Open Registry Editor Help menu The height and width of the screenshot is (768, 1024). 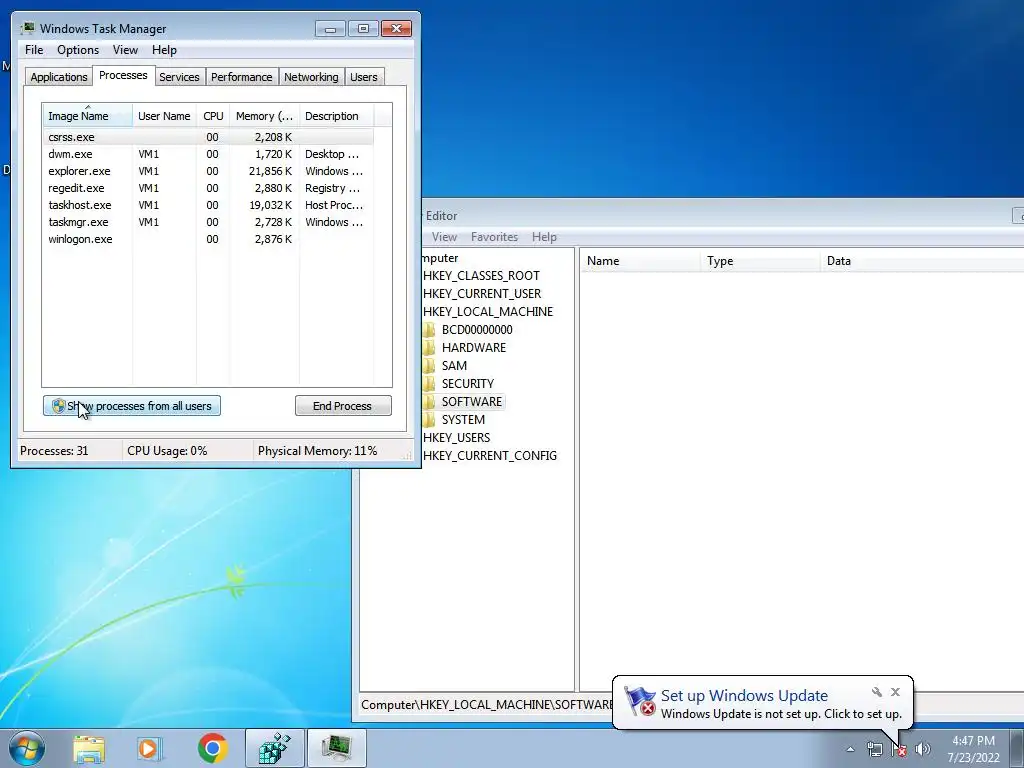[x=544, y=237]
